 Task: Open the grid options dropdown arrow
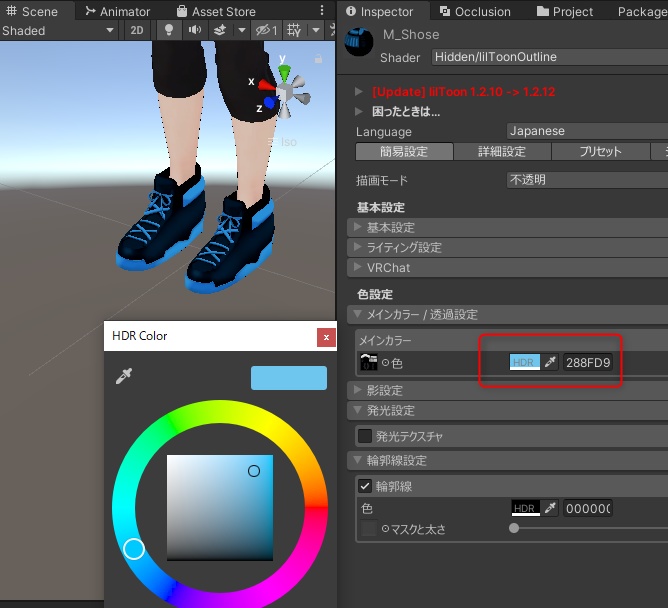pyautogui.click(x=316, y=30)
